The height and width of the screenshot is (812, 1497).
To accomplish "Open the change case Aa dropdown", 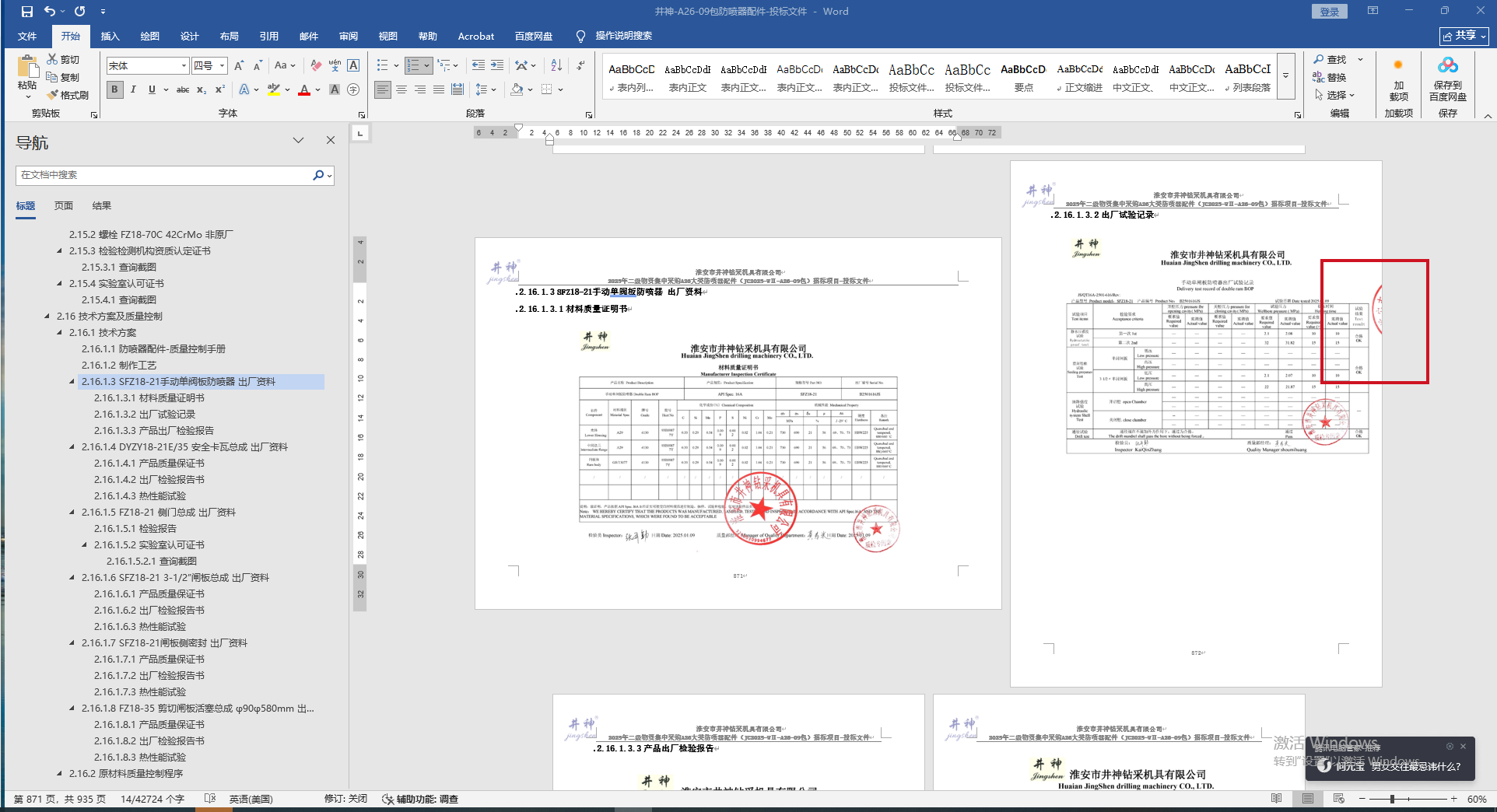I will 285,66.
